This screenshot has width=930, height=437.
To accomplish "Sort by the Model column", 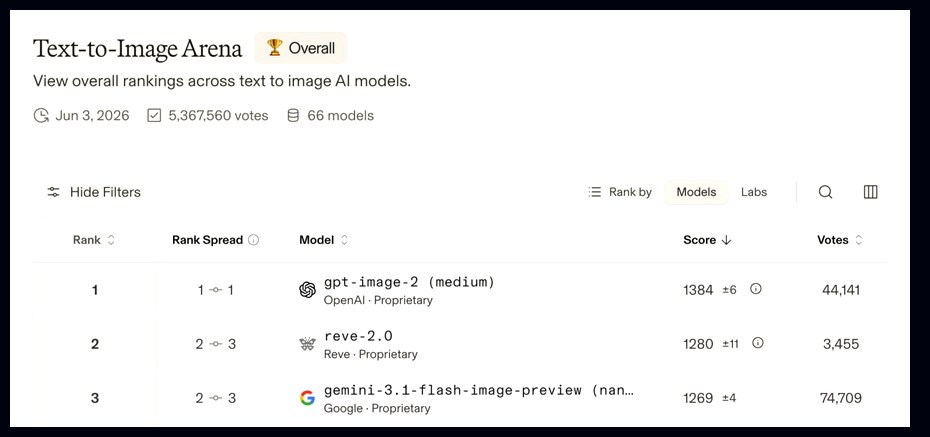I will (323, 240).
